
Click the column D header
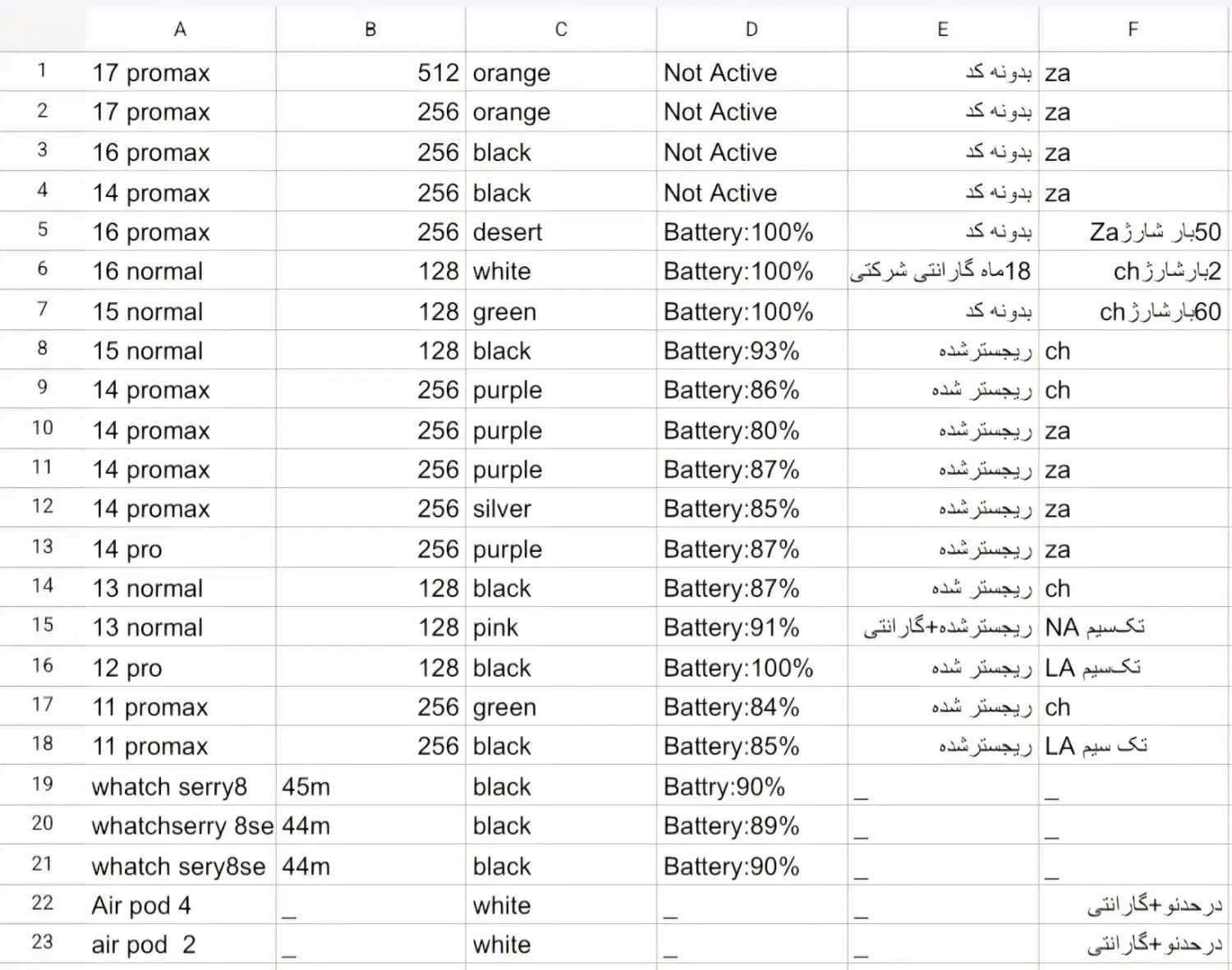752,30
